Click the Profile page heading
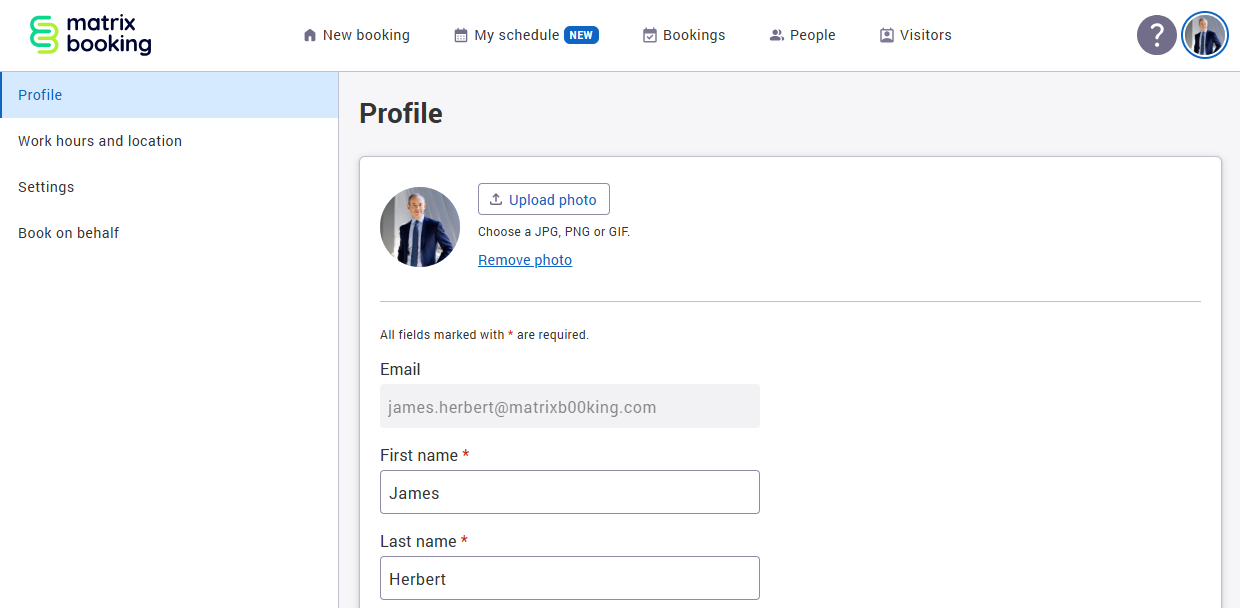This screenshot has width=1240, height=608. [401, 113]
